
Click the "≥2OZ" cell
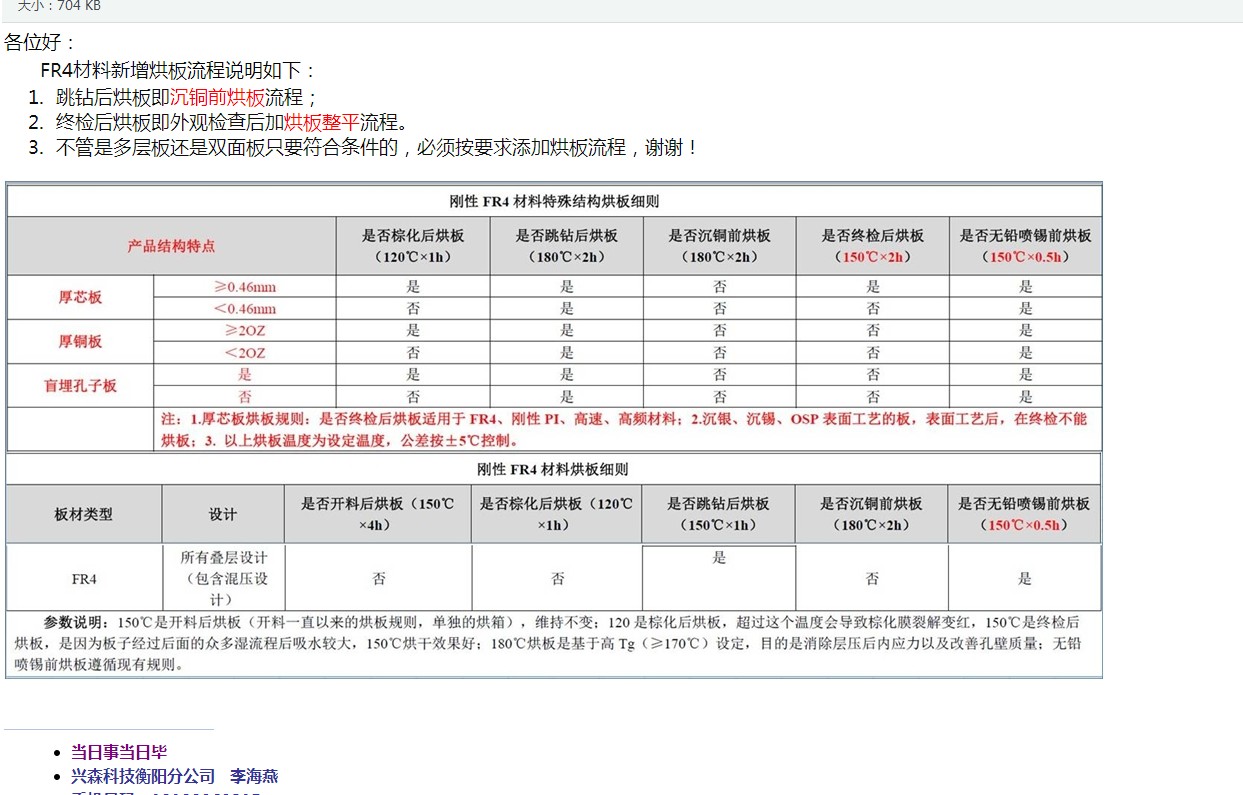(x=245, y=331)
